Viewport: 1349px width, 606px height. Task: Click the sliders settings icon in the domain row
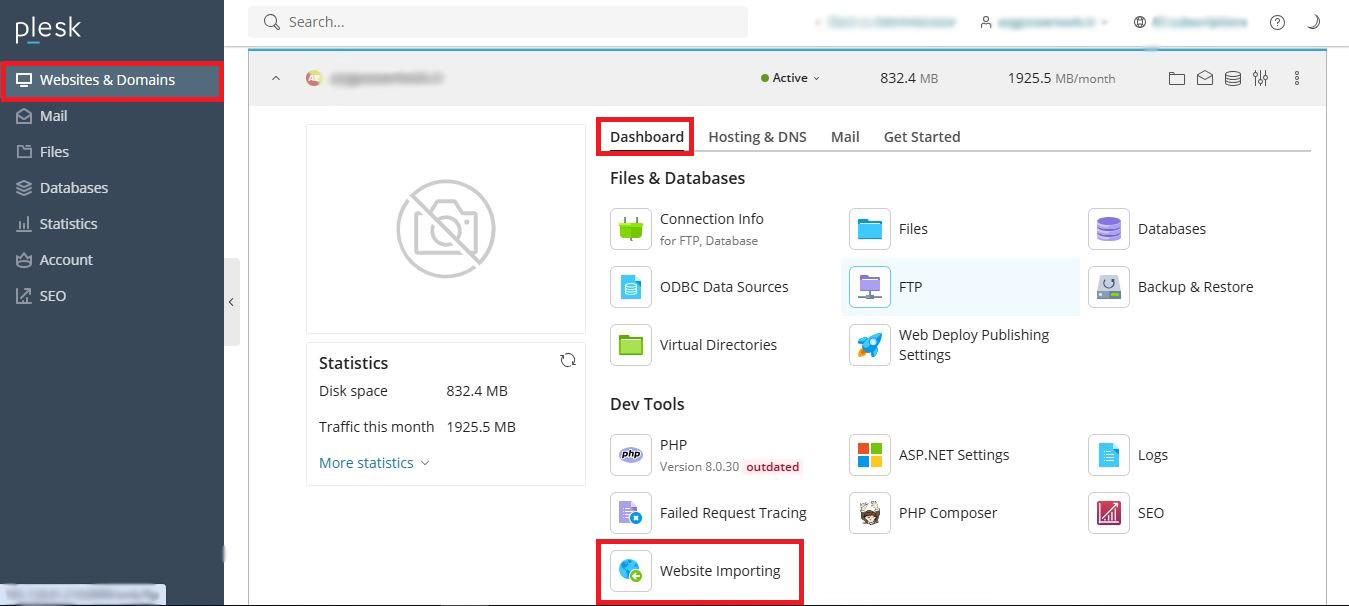coord(1261,78)
